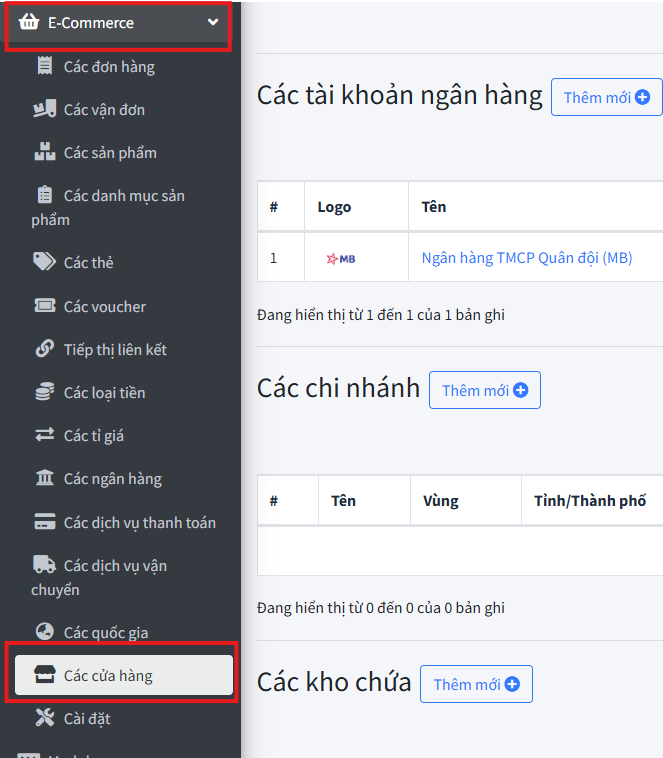Open Các ngân hàng menu item
663x758 pixels.
click(x=113, y=479)
